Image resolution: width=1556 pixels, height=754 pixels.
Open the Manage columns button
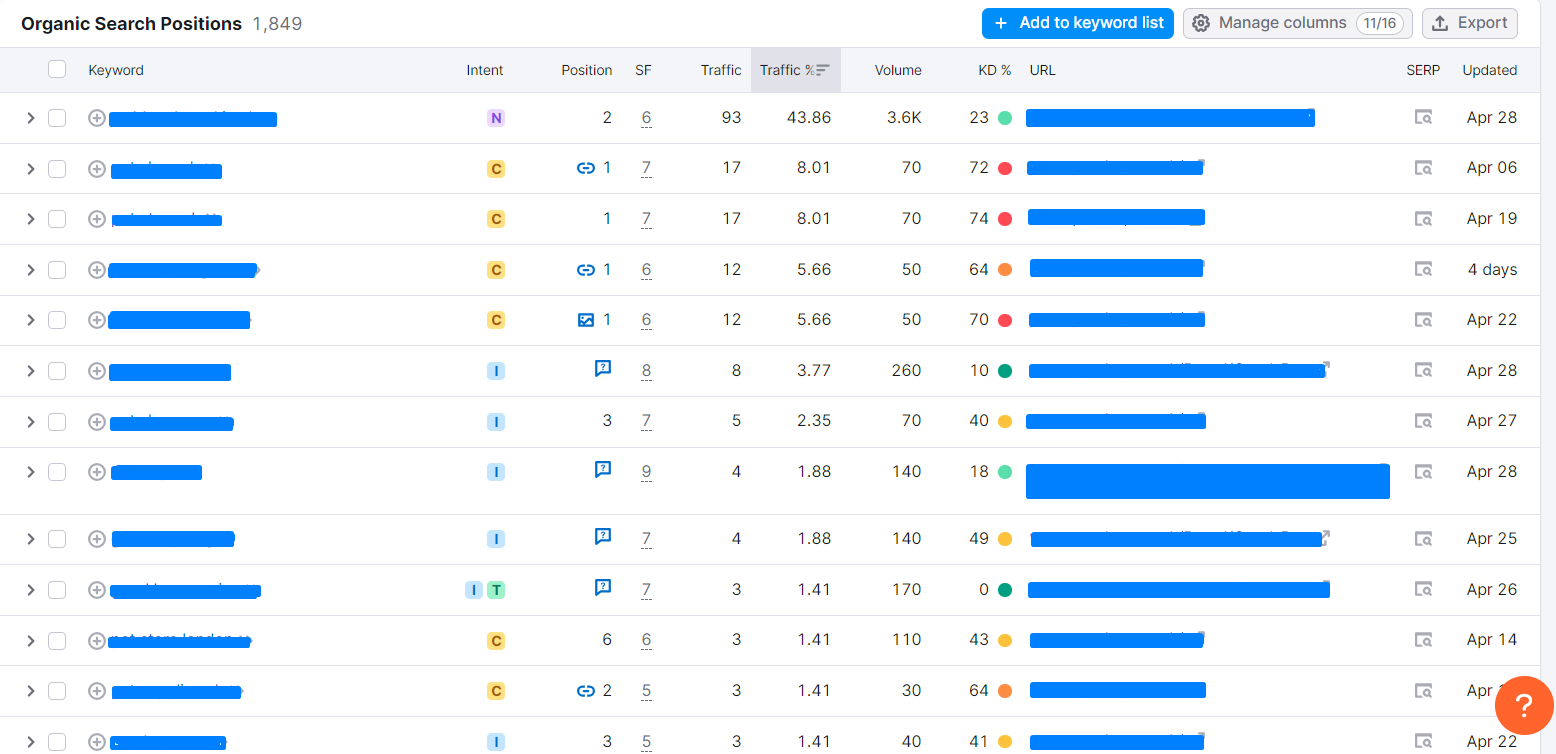click(1298, 23)
